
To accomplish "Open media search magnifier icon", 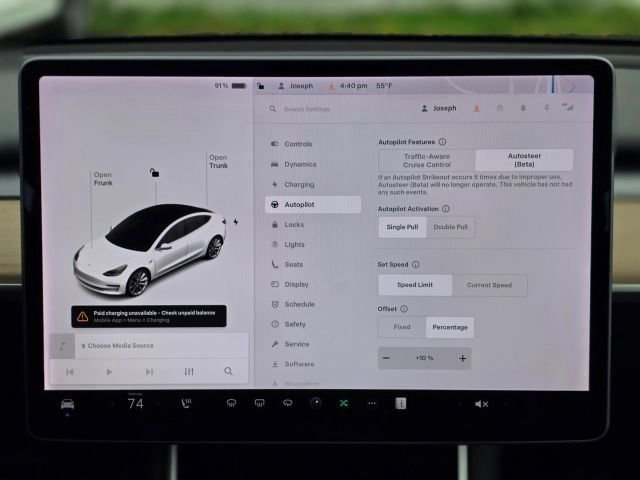I will (228, 371).
